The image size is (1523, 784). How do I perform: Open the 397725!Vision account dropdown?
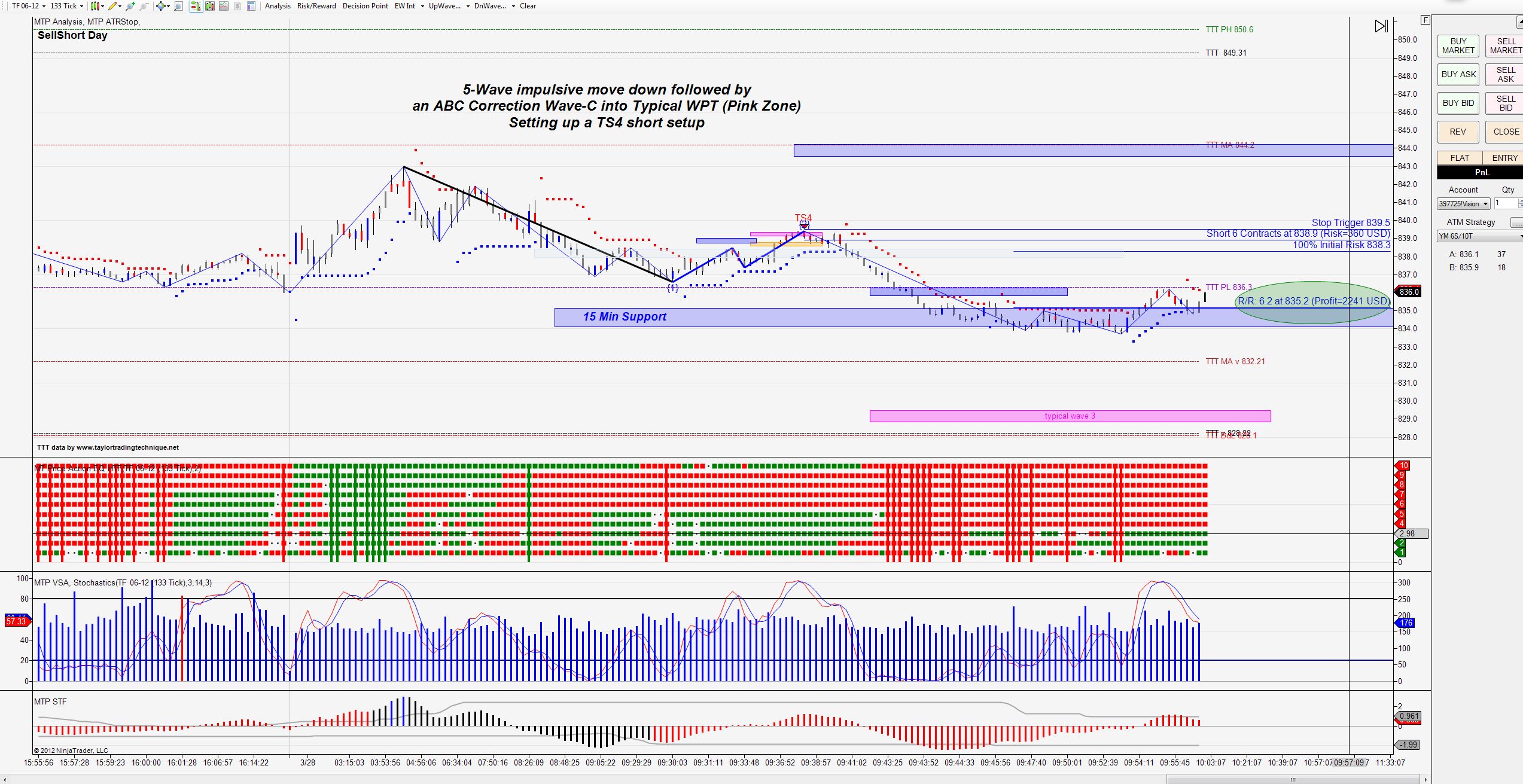pyautogui.click(x=1463, y=204)
